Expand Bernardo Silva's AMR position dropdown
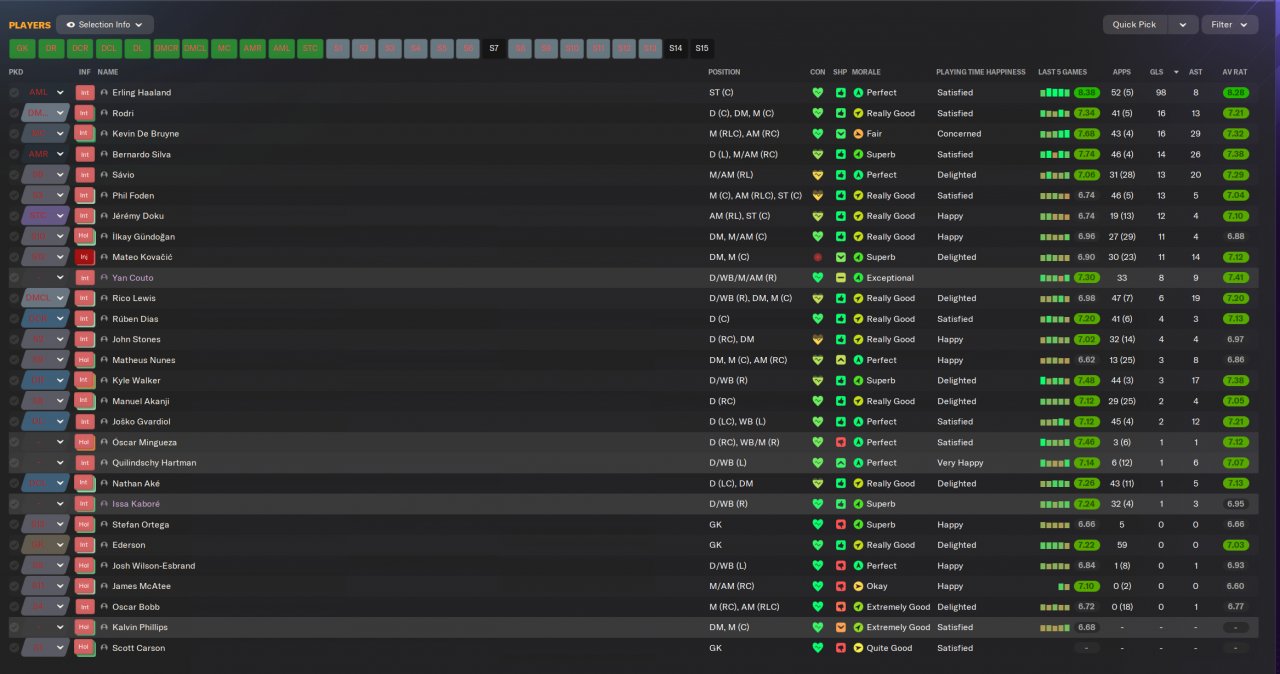The width and height of the screenshot is (1280, 674). point(60,154)
